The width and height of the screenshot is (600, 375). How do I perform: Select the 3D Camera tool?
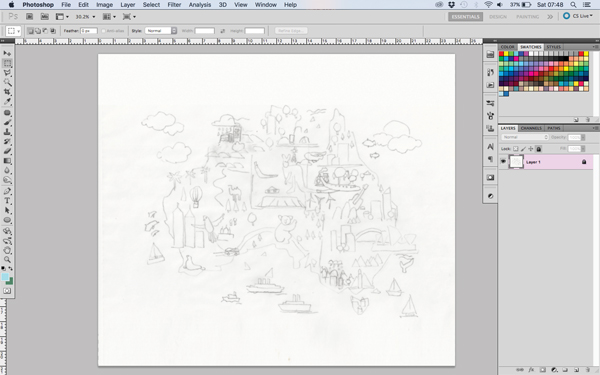[x=7, y=241]
